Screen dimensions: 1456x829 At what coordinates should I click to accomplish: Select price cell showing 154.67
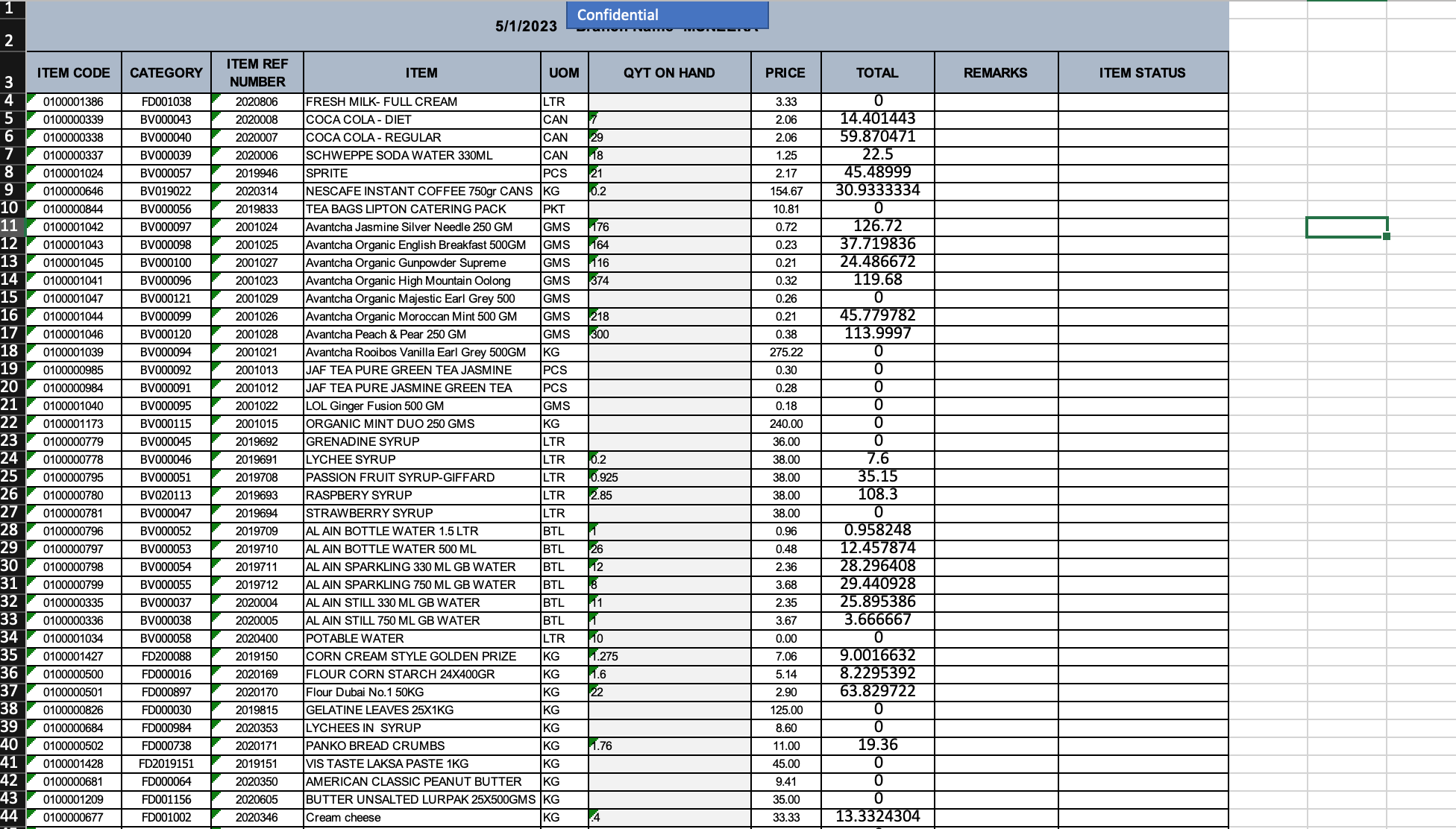[x=785, y=192]
